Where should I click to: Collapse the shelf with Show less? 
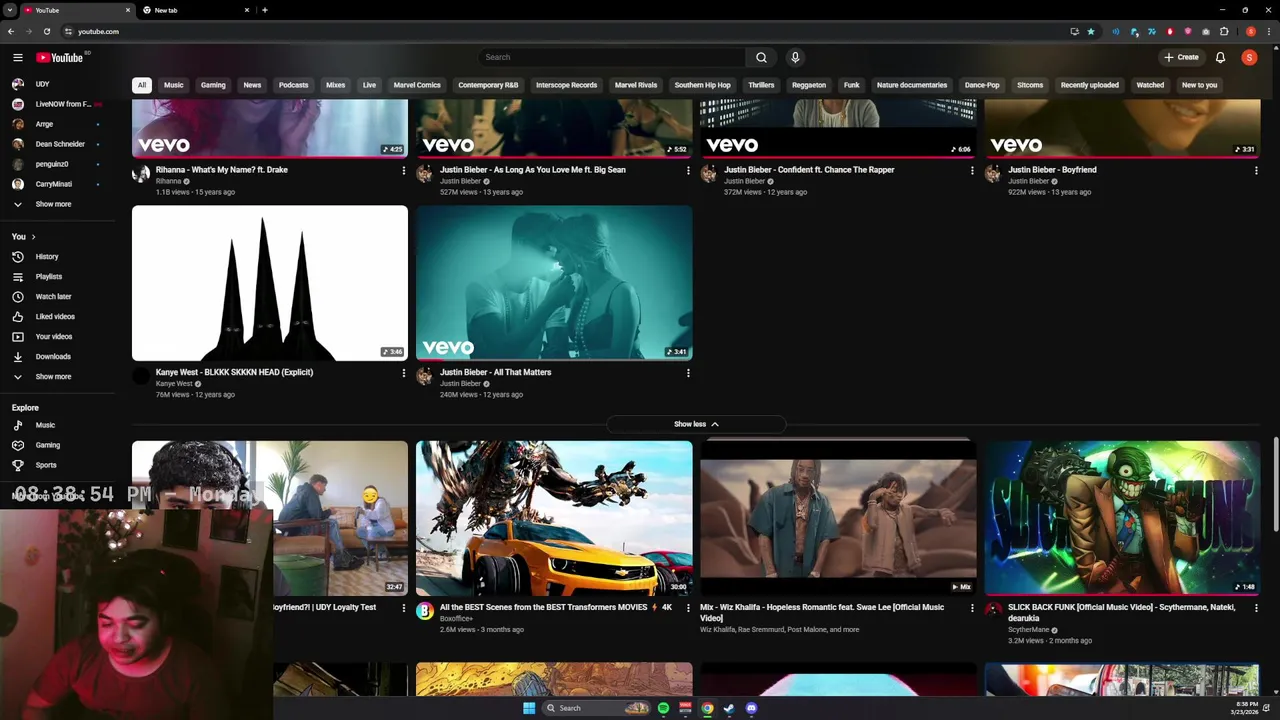[696, 424]
